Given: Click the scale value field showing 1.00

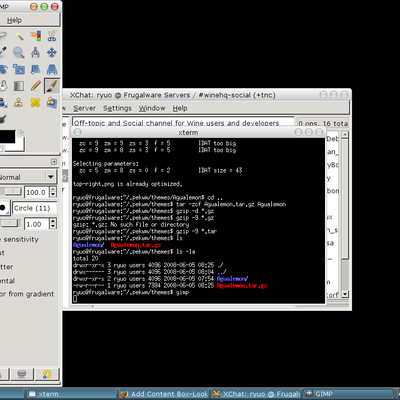Looking at the screenshot, I should 37,224.
